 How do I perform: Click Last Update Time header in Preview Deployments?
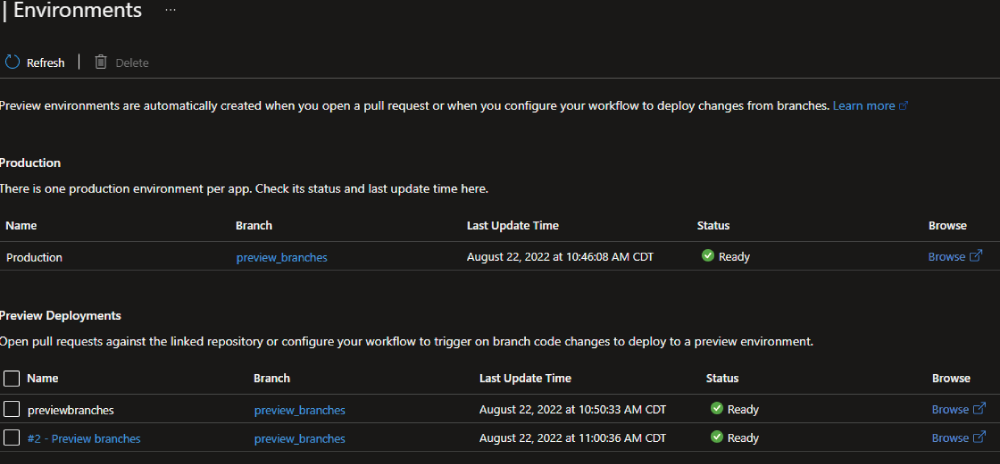pos(525,378)
